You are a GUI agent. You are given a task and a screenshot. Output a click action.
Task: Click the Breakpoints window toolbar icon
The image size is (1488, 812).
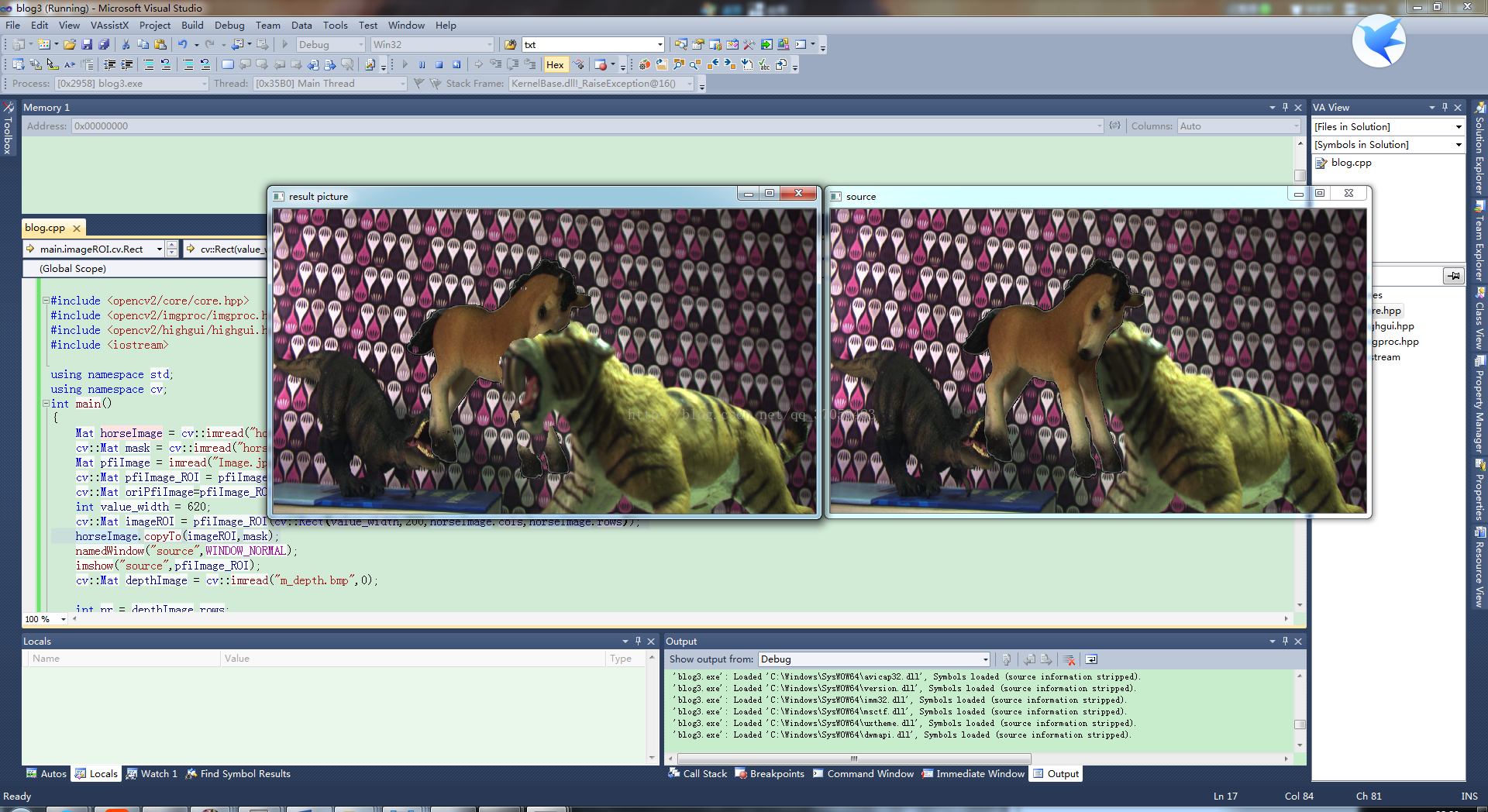click(601, 65)
